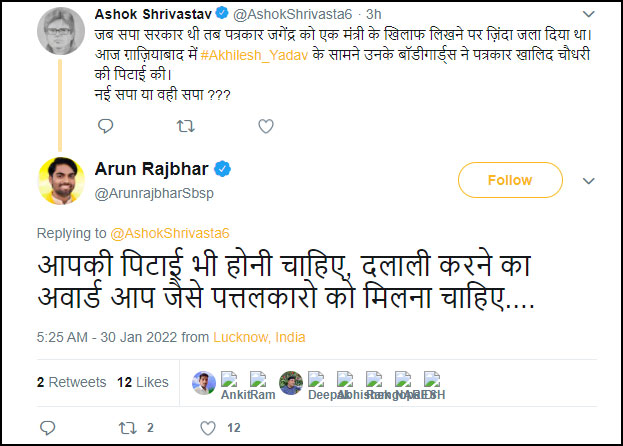View the 12 Likes list

[143, 382]
